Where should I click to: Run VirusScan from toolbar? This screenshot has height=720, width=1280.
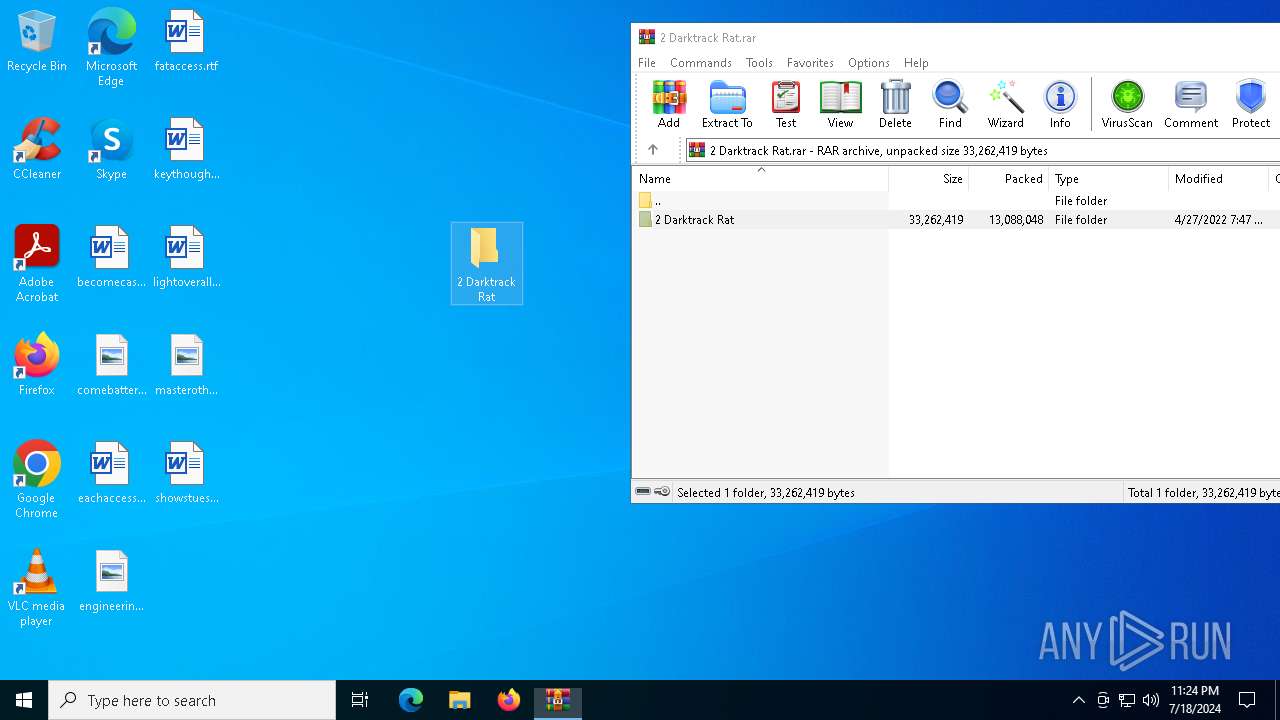1127,104
